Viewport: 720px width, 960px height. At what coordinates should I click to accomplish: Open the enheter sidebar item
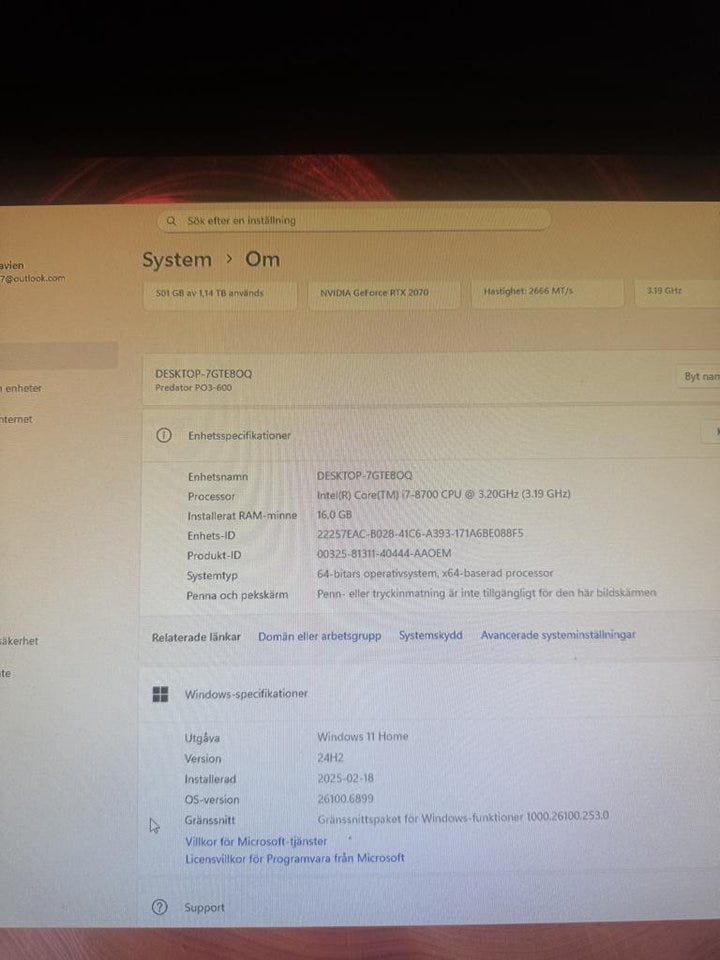(x=22, y=388)
